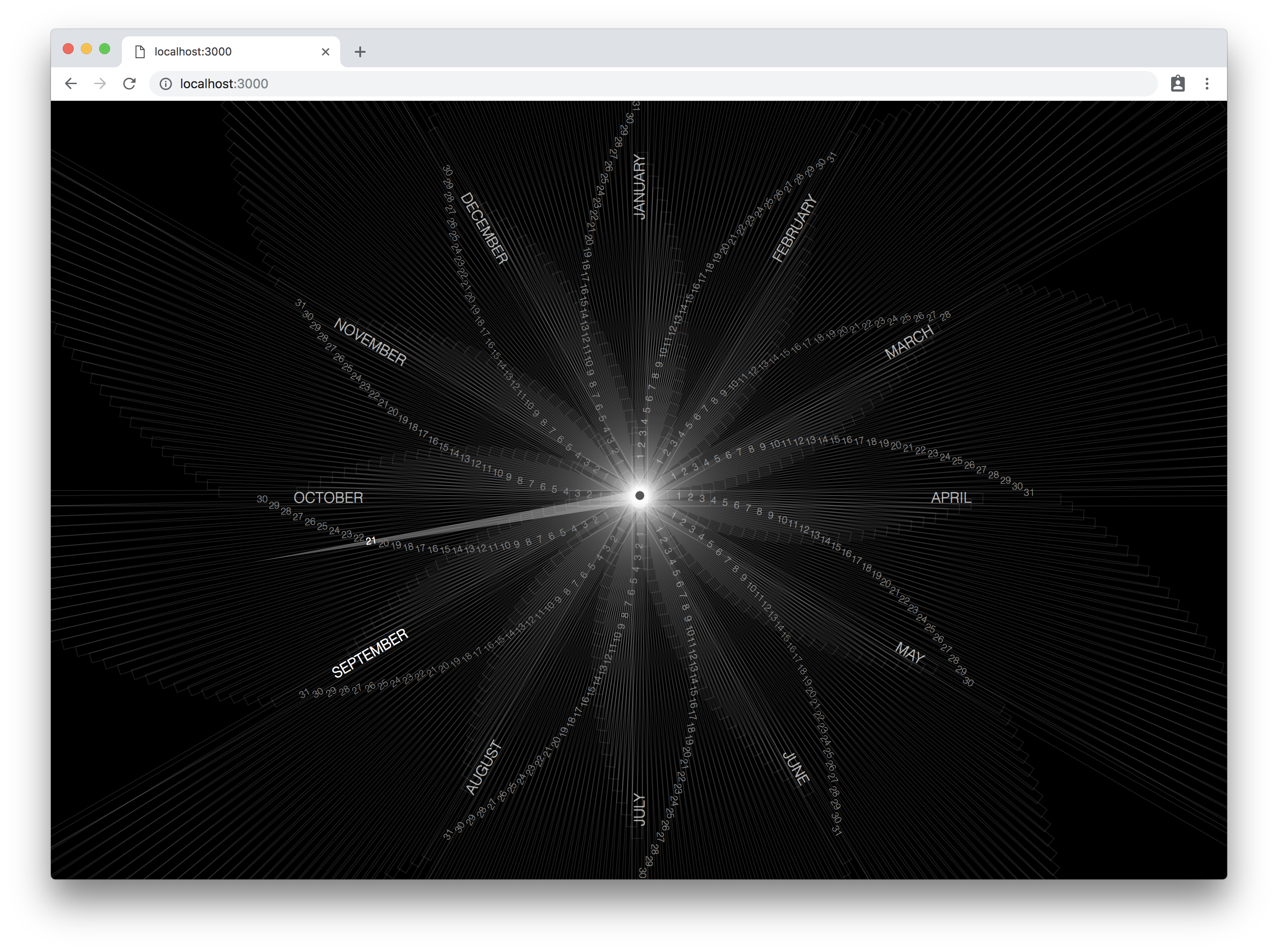Open a new tab with plus button
The height and width of the screenshot is (952, 1278).
click(360, 52)
